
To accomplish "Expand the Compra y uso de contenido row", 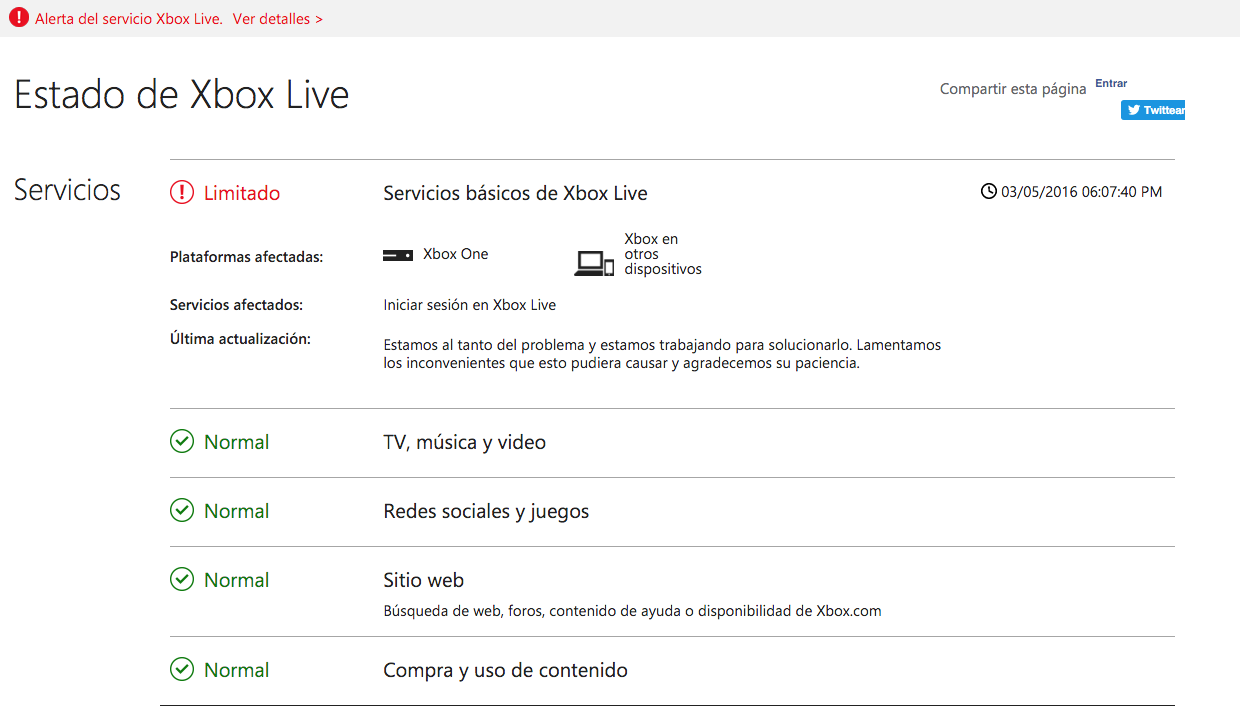I will point(505,670).
